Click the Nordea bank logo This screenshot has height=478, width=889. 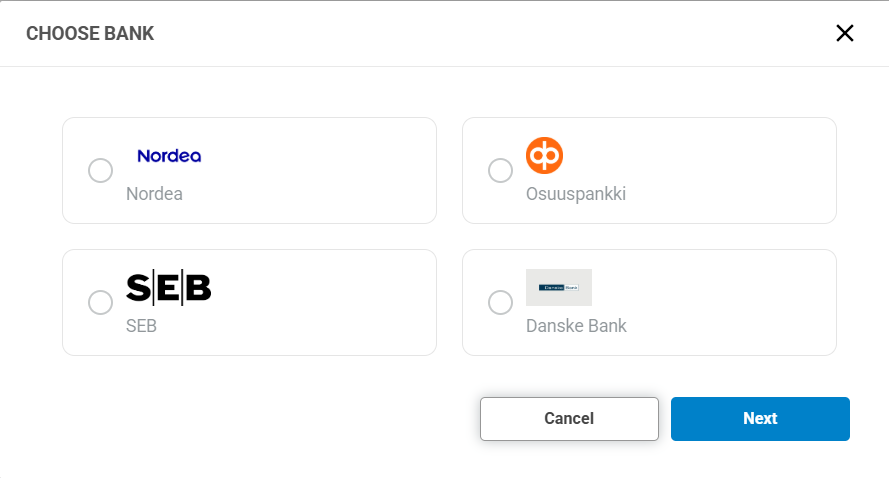click(169, 156)
